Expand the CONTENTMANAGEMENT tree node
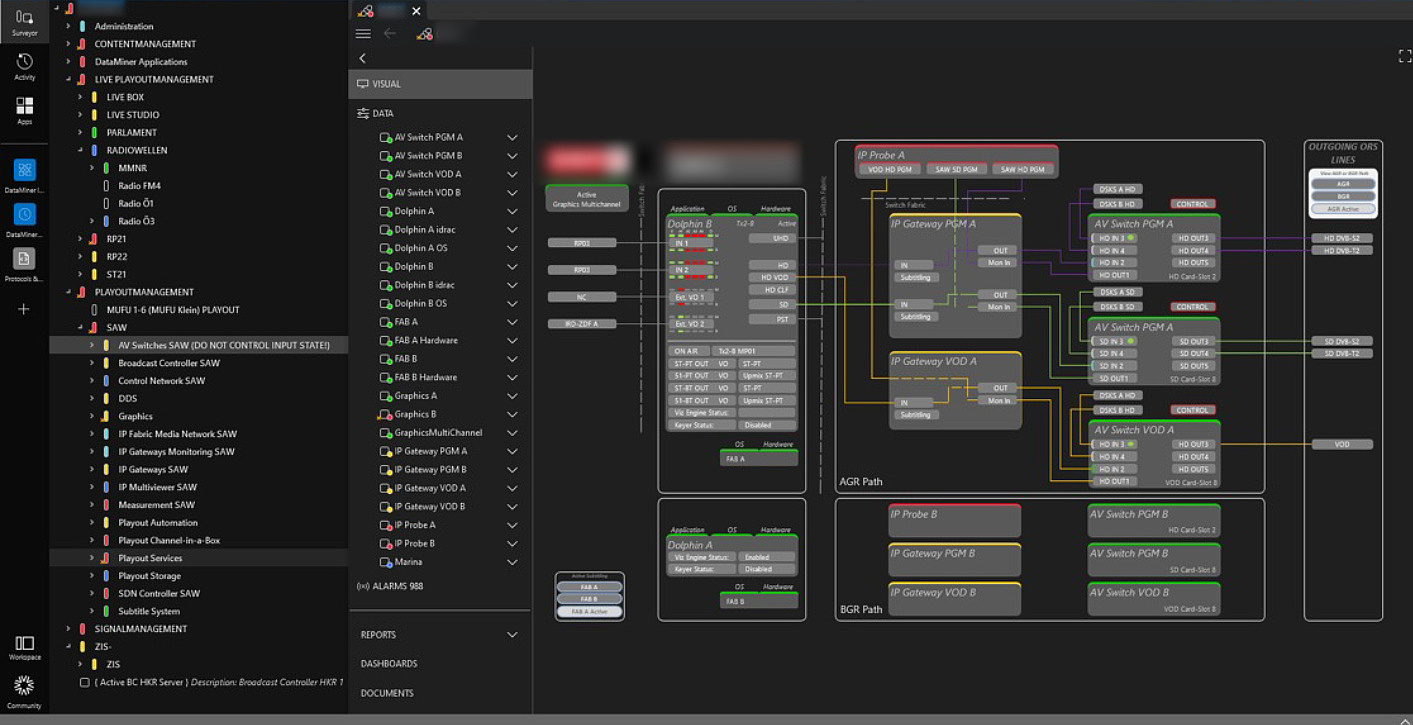 (68, 44)
